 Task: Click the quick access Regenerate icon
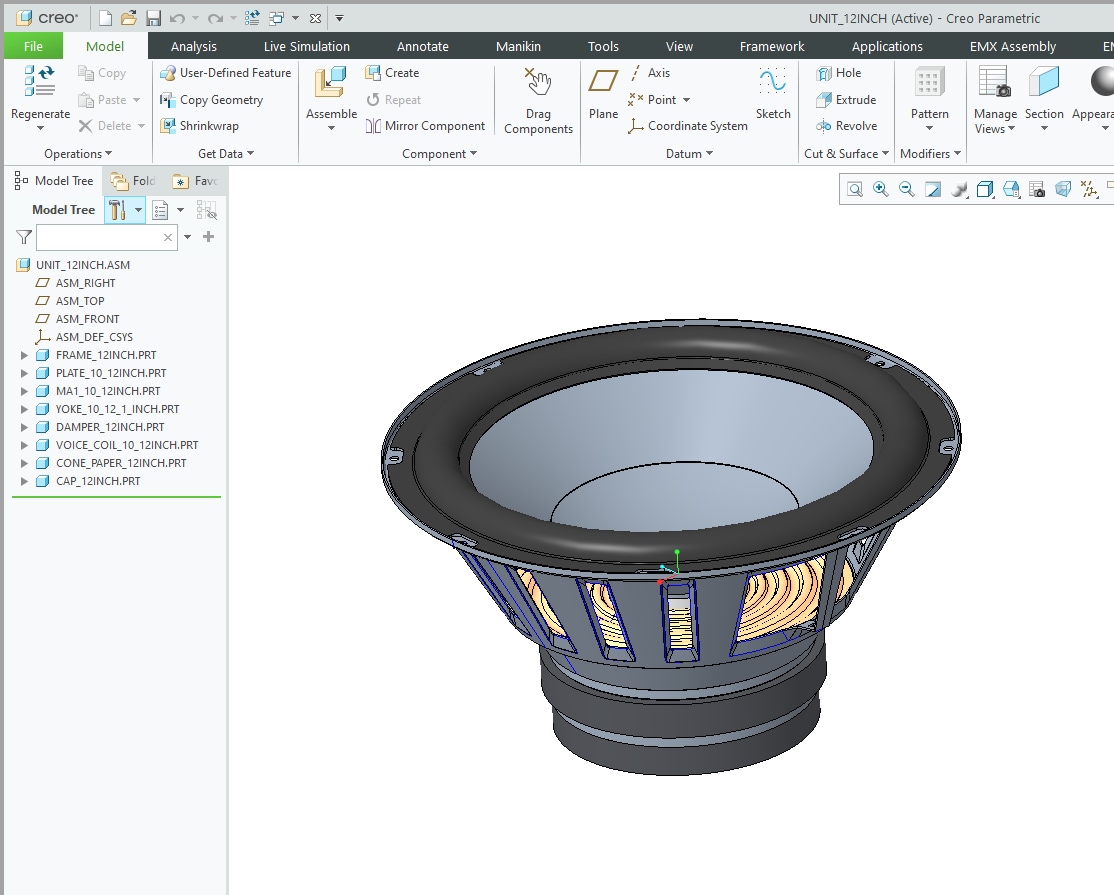click(x=252, y=18)
